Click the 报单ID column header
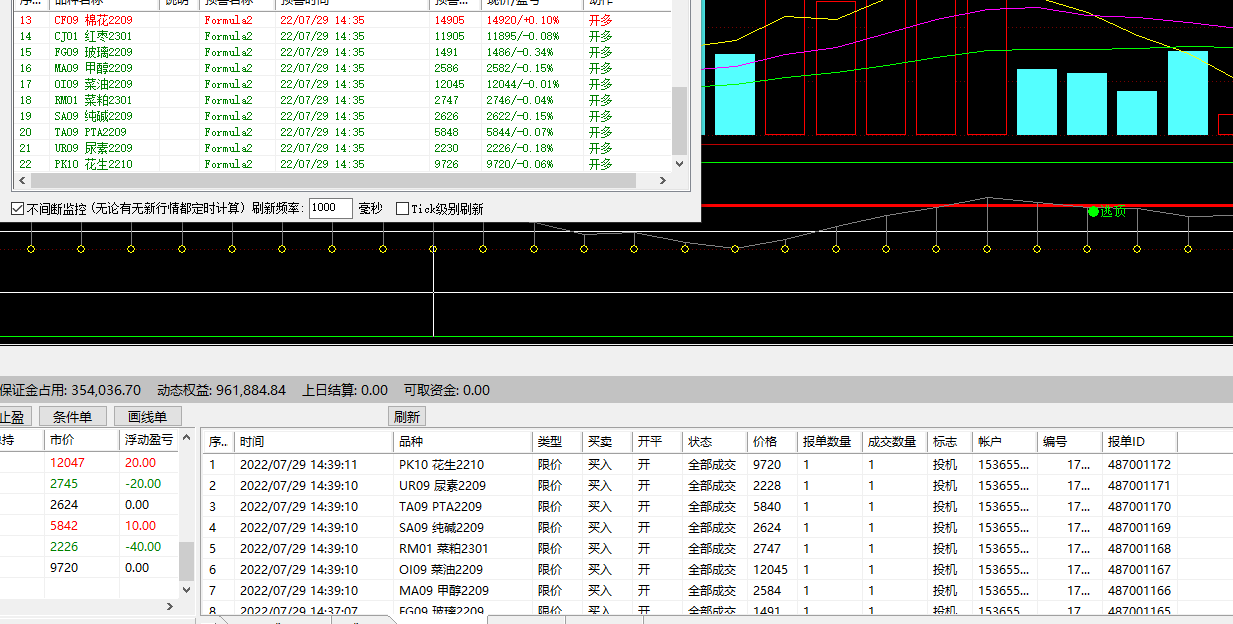 tap(1140, 441)
